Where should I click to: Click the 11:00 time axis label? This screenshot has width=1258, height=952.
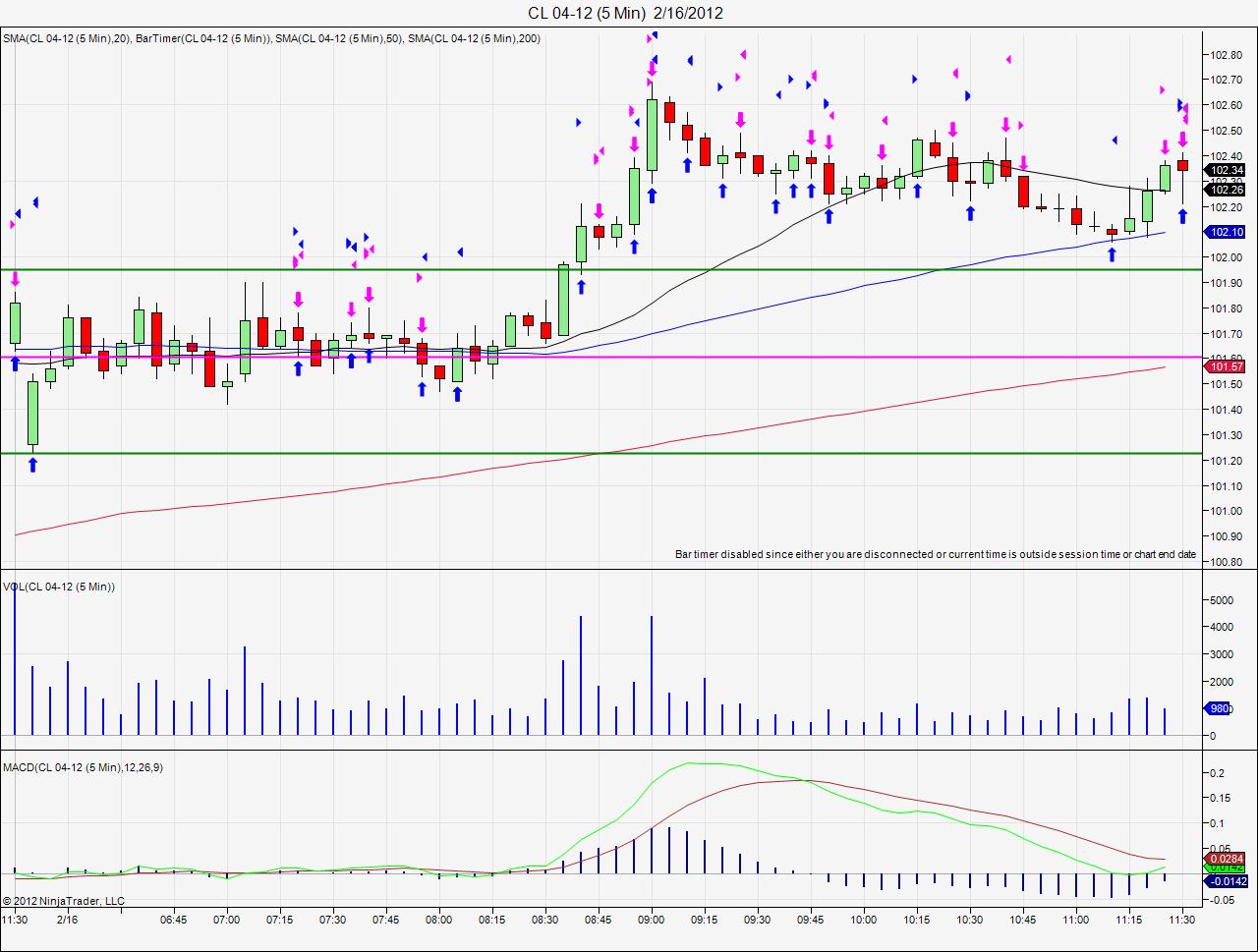pos(1076,920)
